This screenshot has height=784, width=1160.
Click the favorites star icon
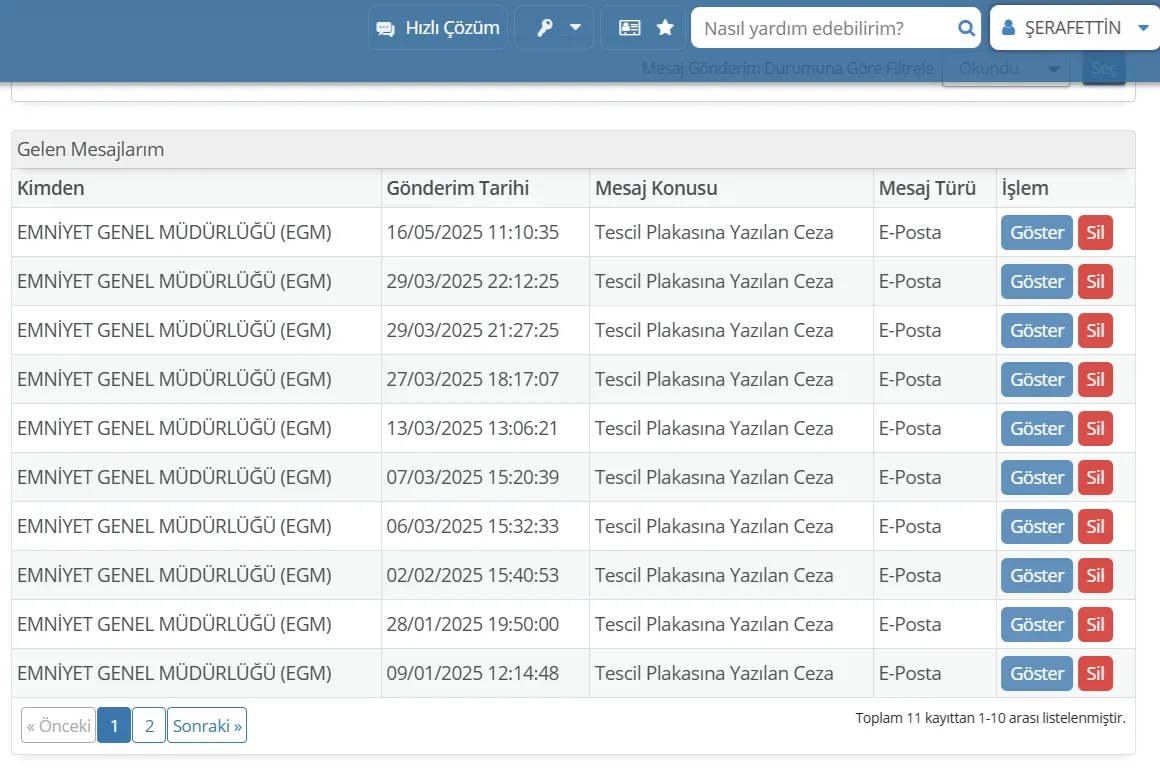pos(665,28)
